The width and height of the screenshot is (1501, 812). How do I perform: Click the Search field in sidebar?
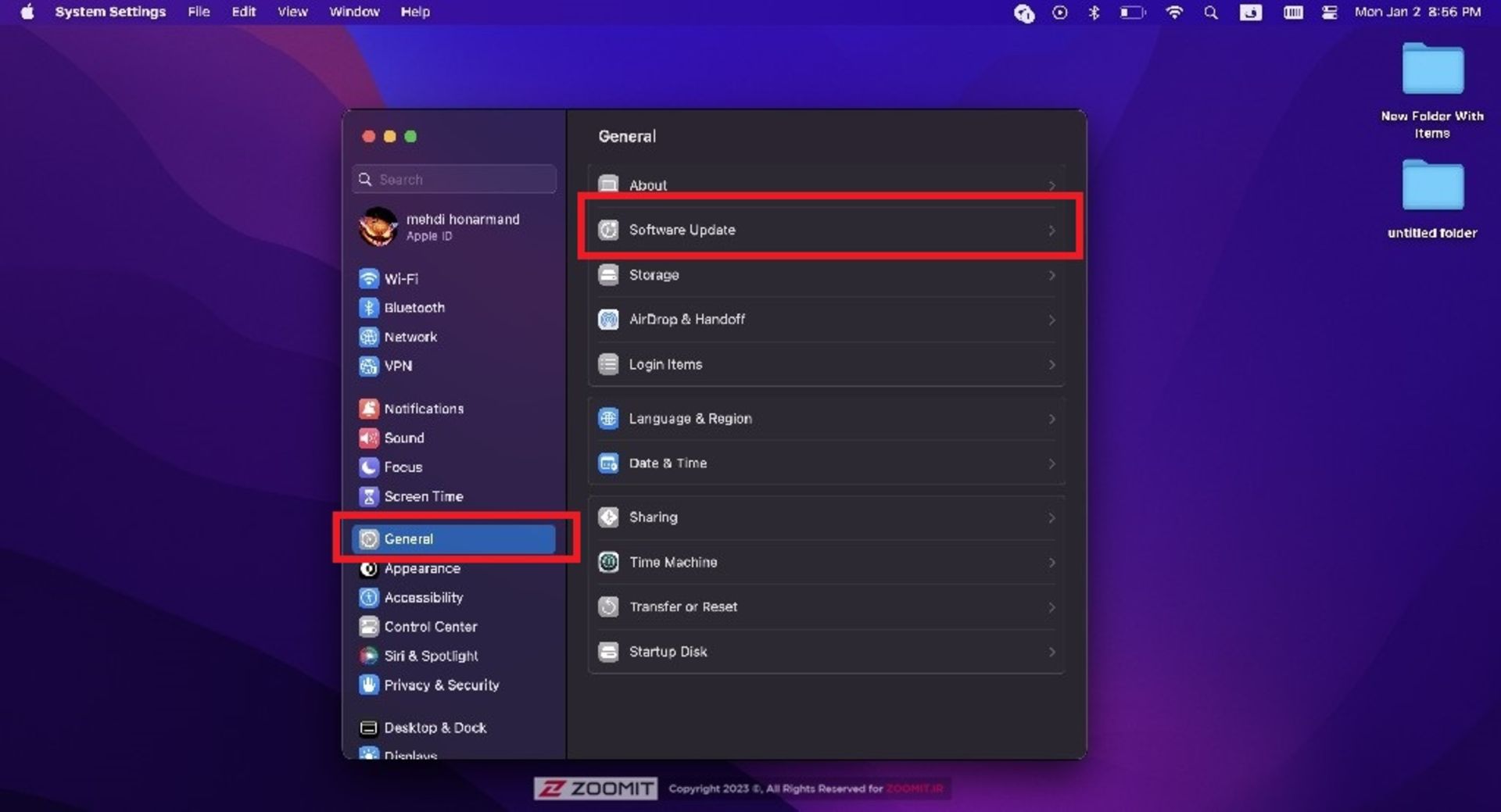(454, 179)
